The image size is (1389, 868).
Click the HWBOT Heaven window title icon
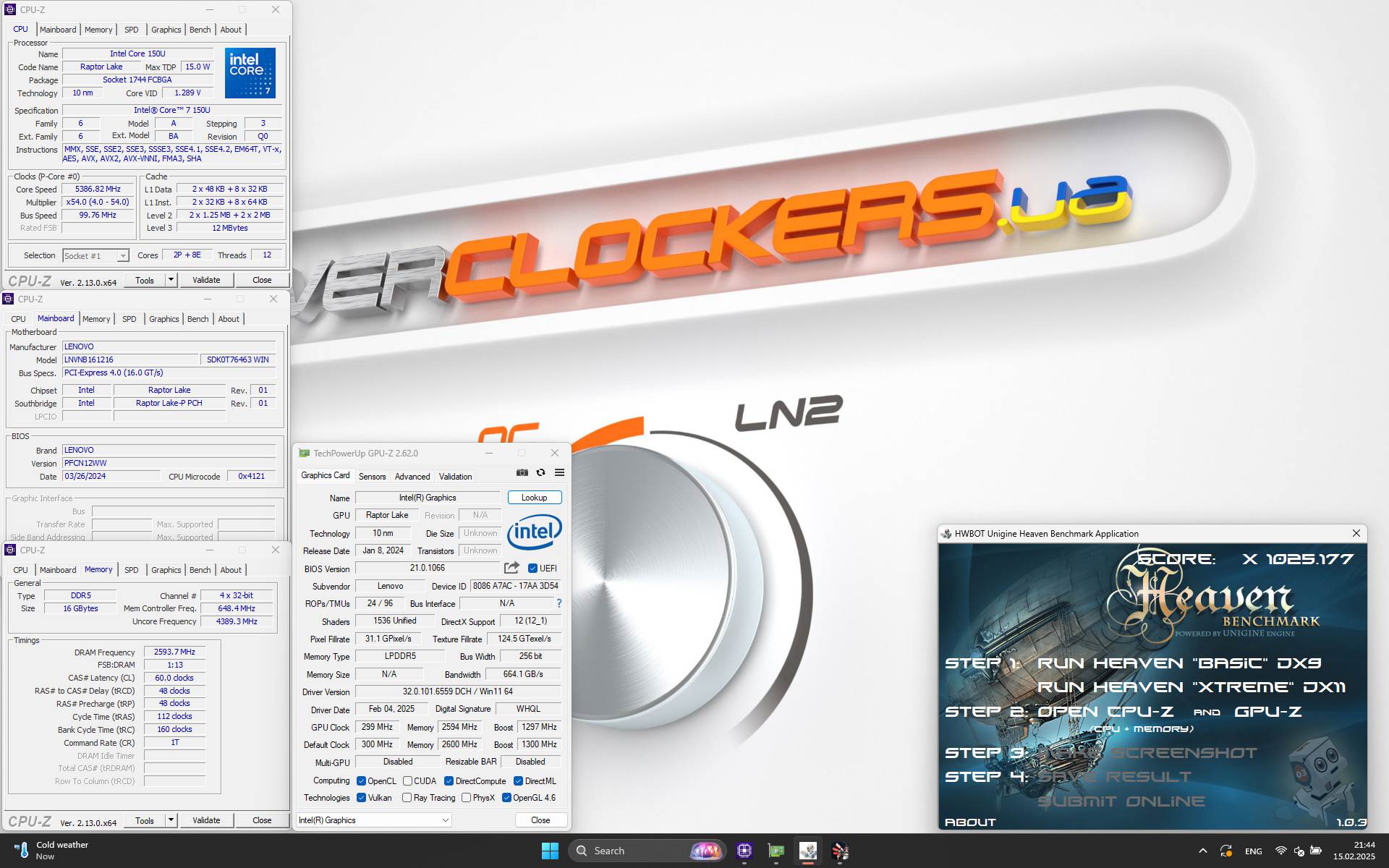click(x=946, y=534)
